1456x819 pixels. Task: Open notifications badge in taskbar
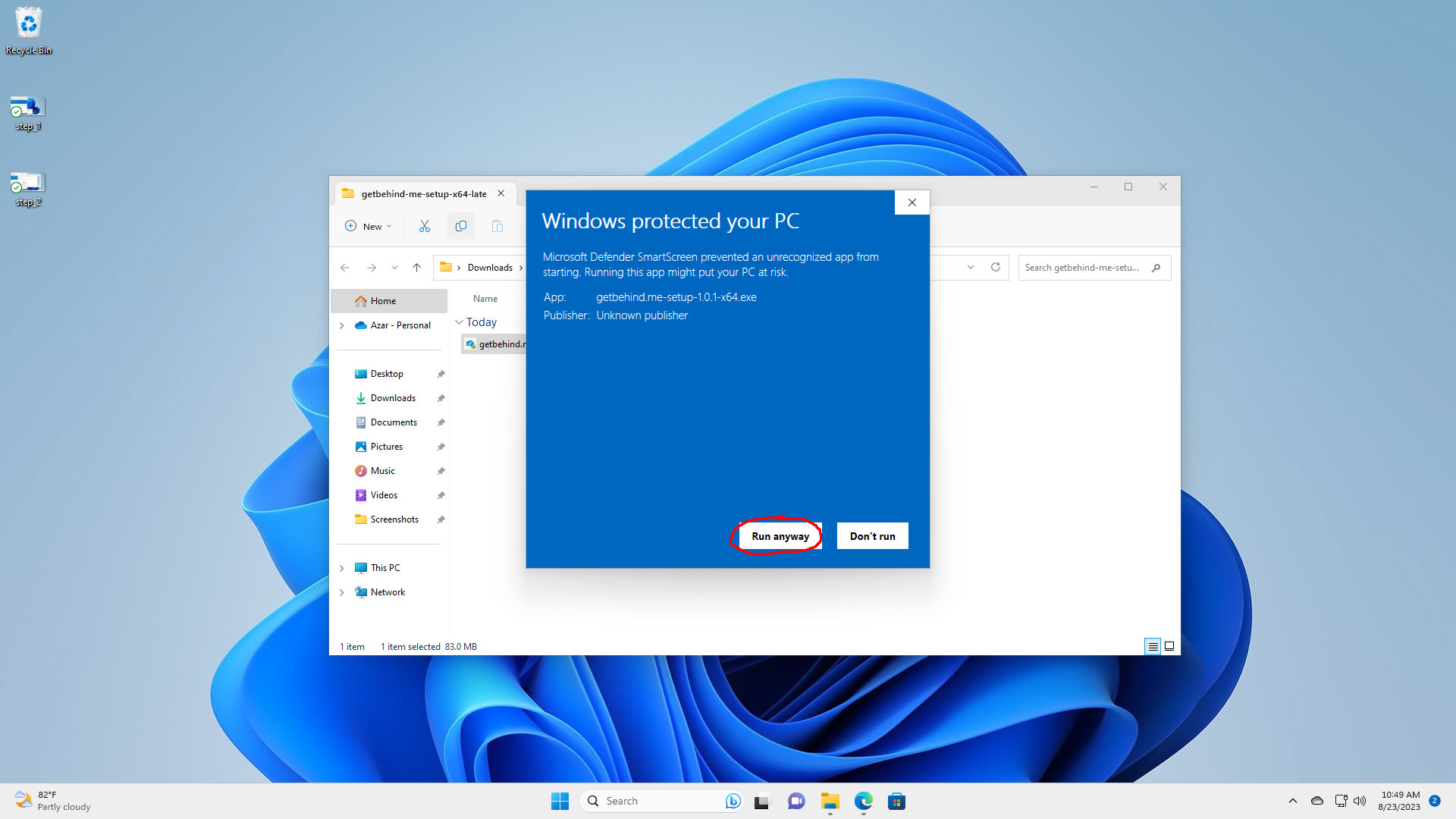tap(1435, 801)
